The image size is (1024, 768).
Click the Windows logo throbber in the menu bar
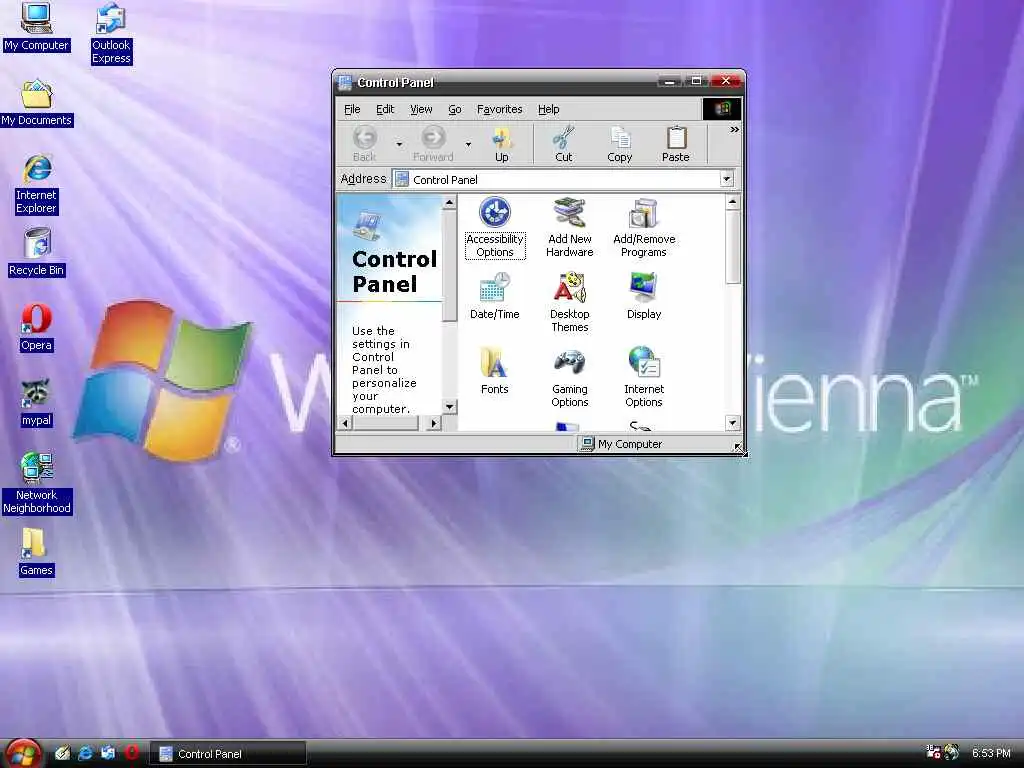coord(722,109)
